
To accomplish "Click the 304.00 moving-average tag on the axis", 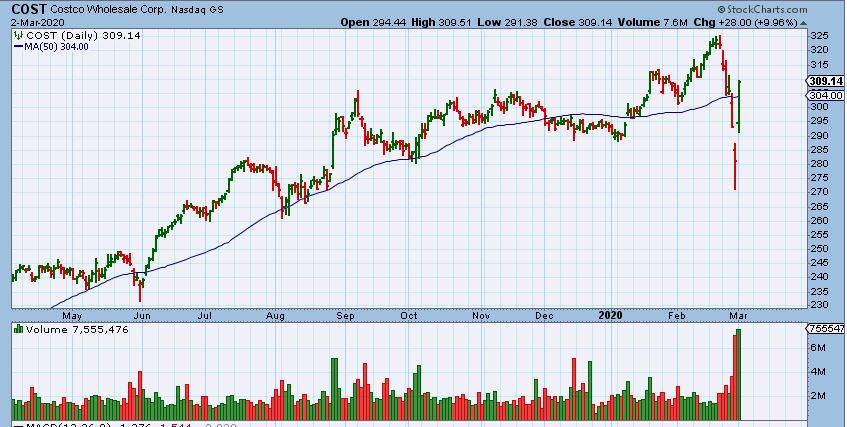I will 826,95.
